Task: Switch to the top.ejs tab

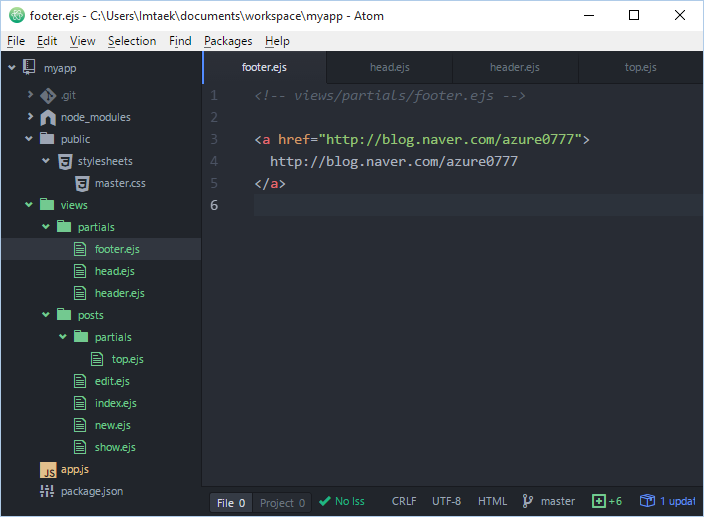Action: point(641,67)
